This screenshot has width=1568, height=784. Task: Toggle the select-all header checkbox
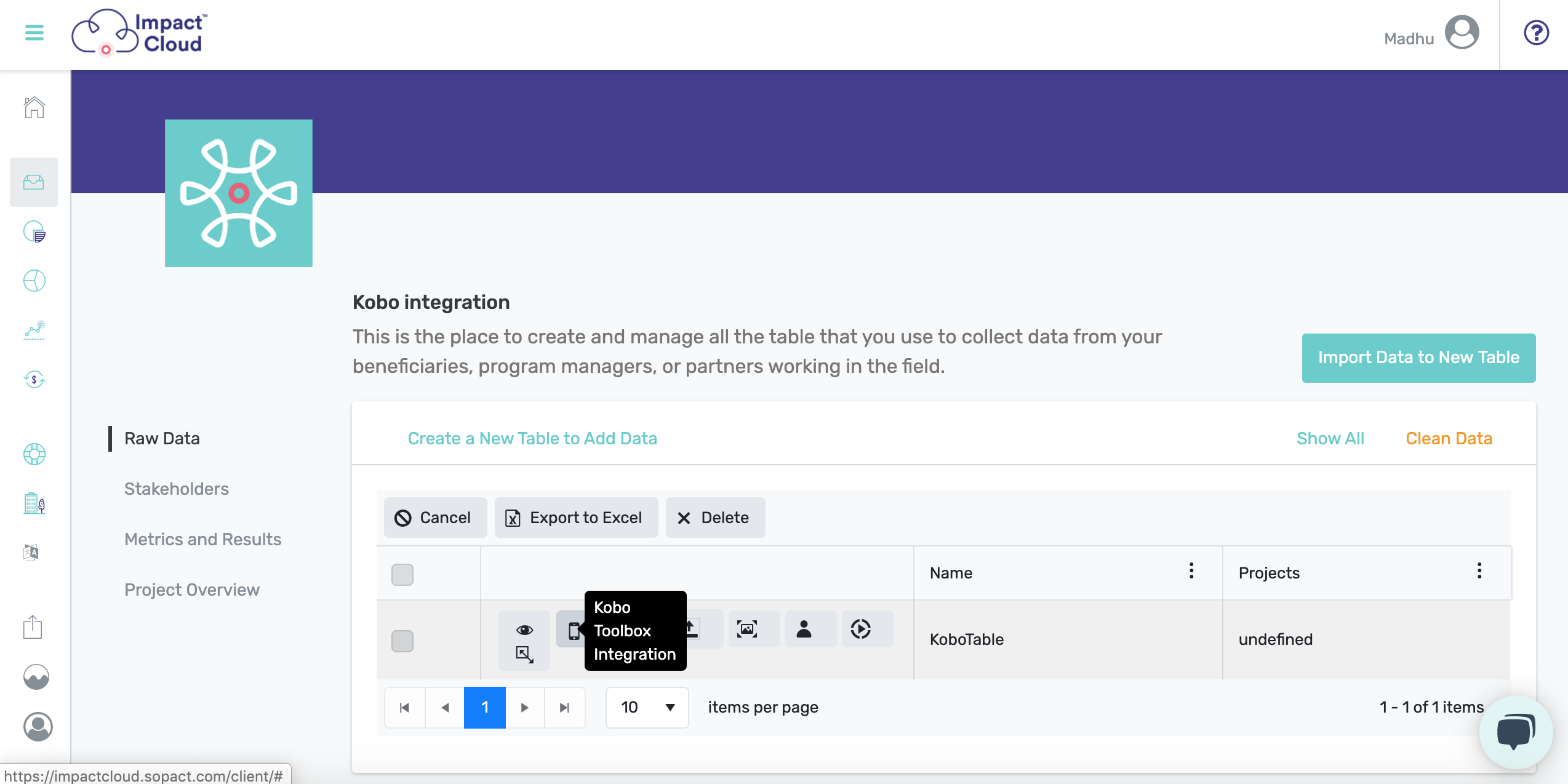(x=402, y=574)
